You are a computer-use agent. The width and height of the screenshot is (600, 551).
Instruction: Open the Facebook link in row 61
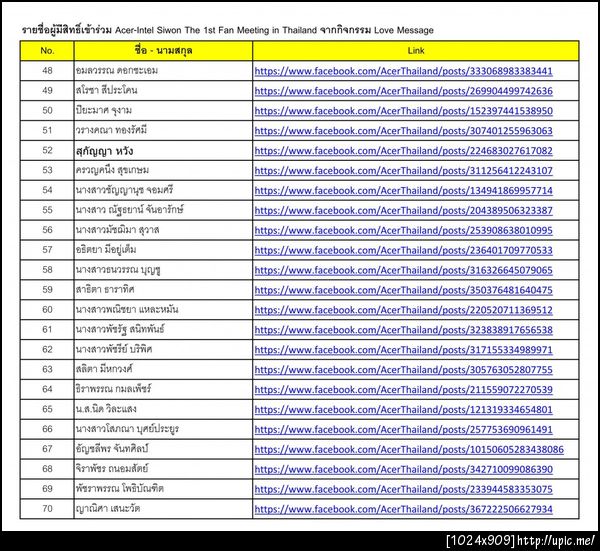[x=403, y=330]
